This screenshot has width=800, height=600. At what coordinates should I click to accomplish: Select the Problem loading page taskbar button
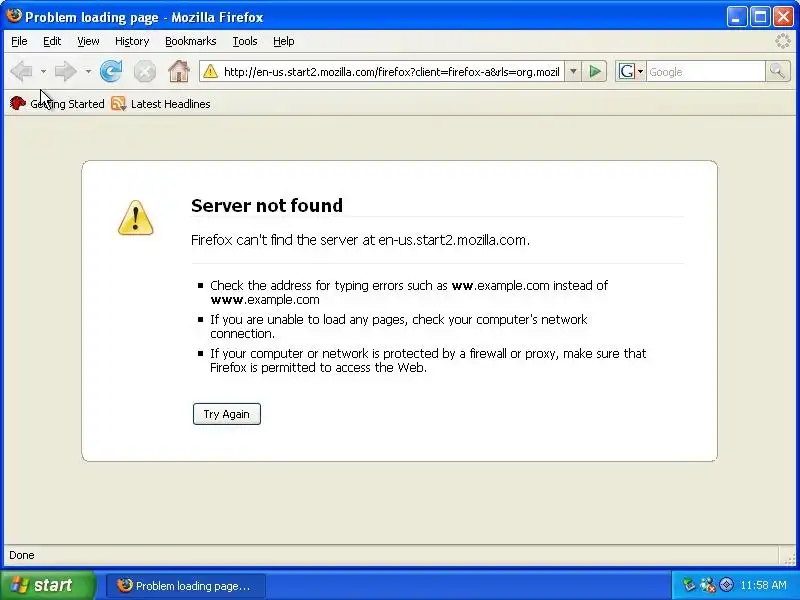click(x=186, y=585)
